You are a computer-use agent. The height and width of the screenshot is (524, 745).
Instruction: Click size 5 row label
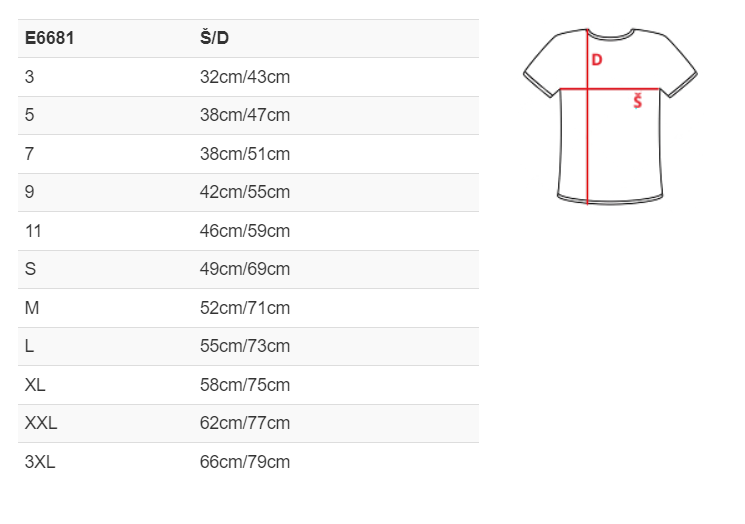29,115
